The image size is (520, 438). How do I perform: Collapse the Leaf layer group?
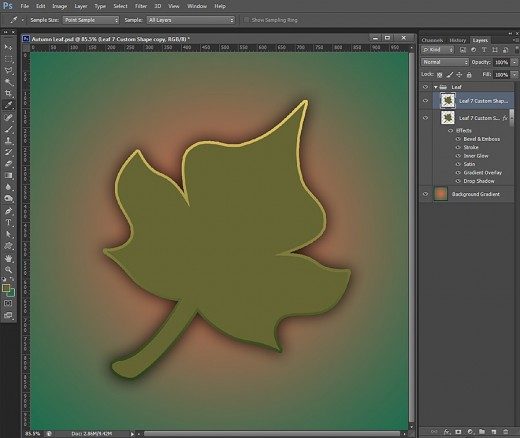(436, 87)
